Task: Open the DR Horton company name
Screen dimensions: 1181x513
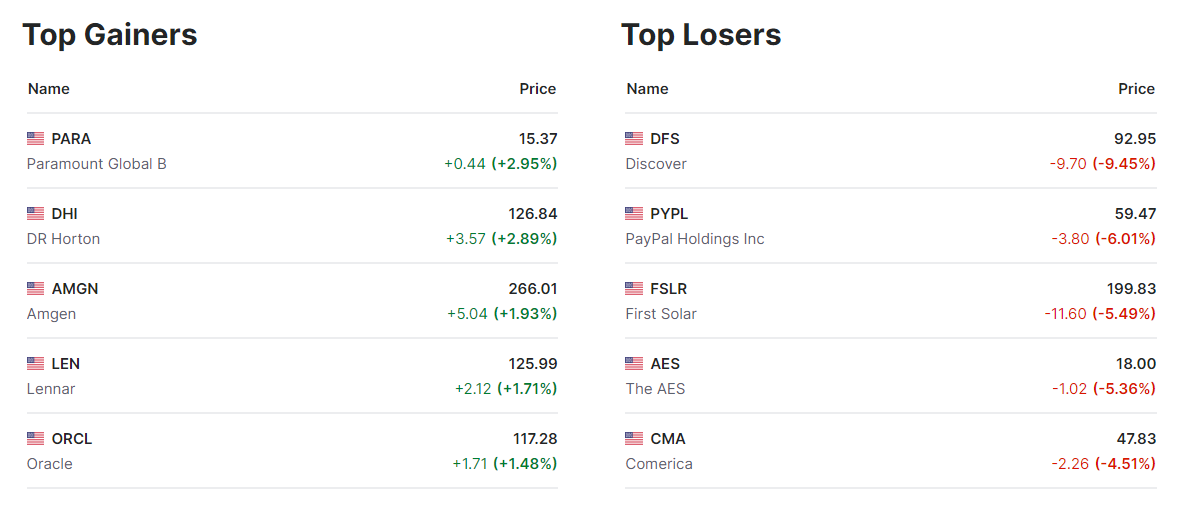Action: click(x=63, y=239)
